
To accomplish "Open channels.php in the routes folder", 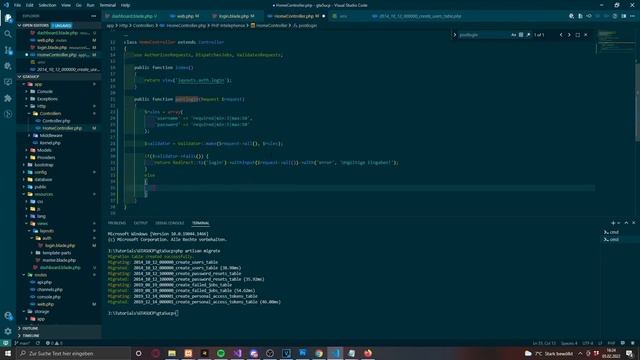I will (x=49, y=289).
